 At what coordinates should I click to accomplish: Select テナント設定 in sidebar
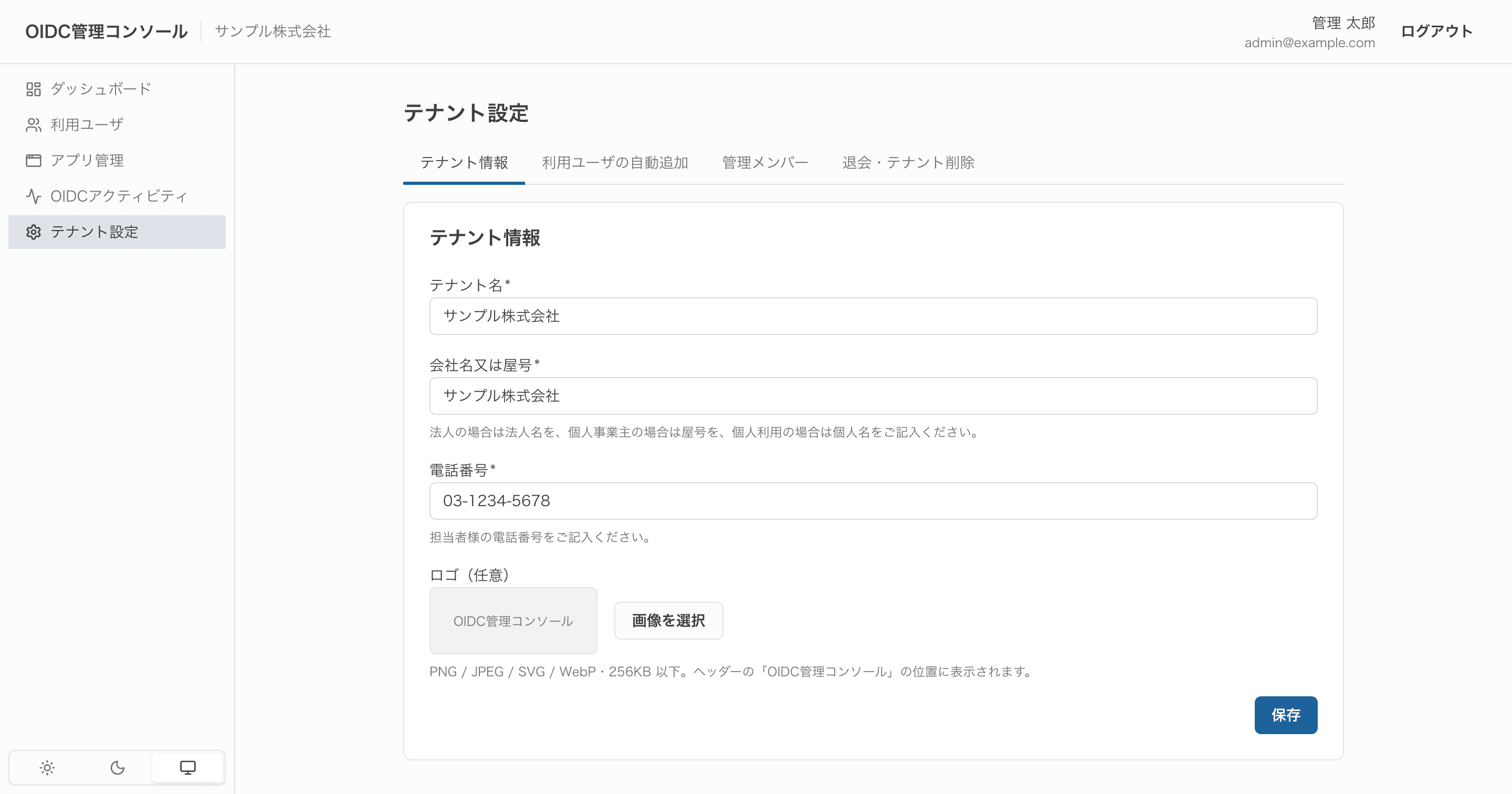pyautogui.click(x=117, y=232)
